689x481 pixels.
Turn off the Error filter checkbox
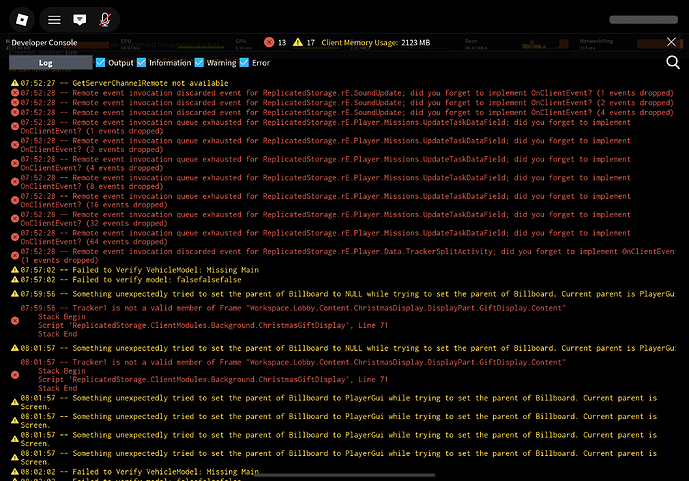pos(244,63)
